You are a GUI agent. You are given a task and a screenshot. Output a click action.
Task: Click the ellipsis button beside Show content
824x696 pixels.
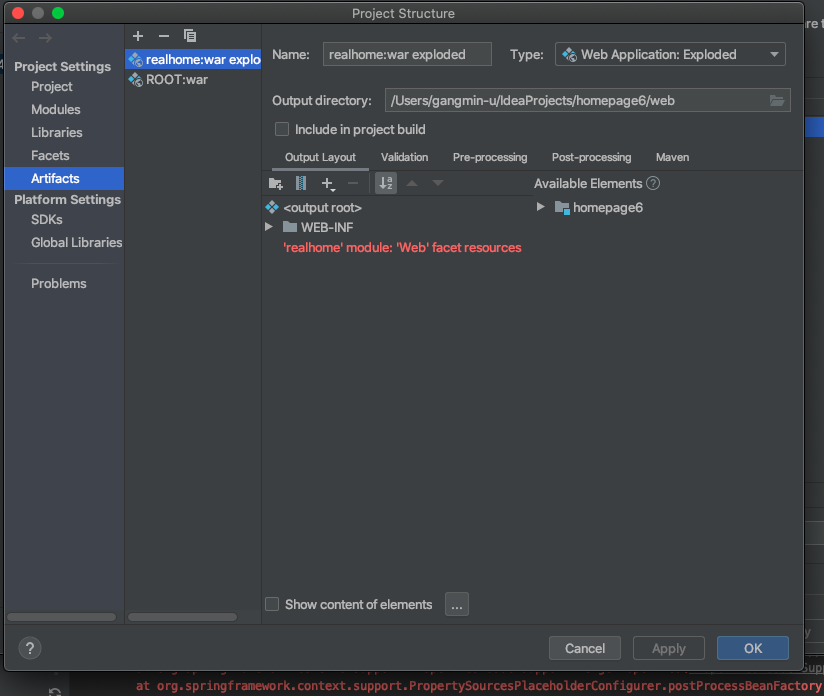tap(457, 605)
